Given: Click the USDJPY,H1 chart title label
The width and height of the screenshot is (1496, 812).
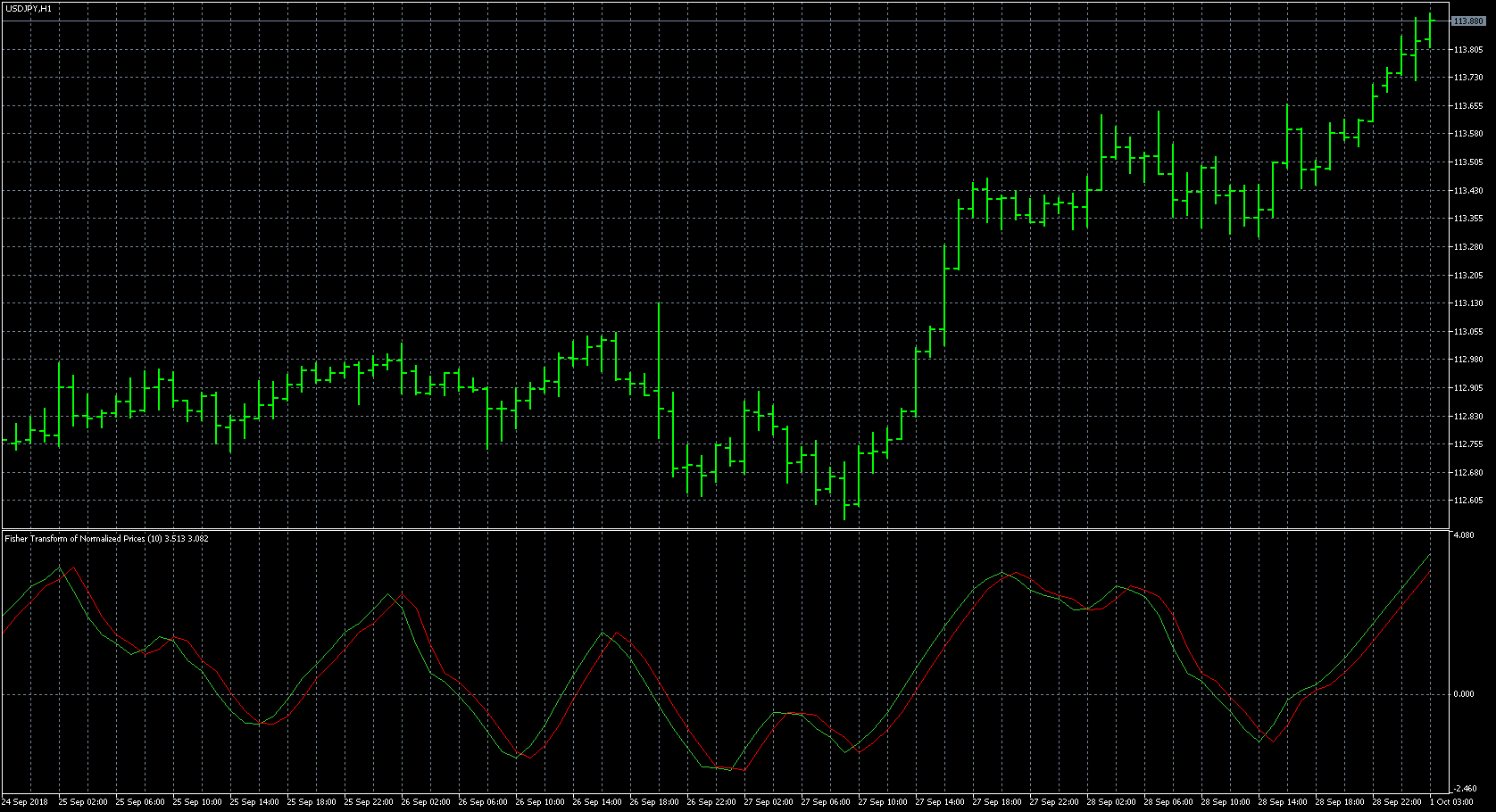Looking at the screenshot, I should [x=28, y=8].
